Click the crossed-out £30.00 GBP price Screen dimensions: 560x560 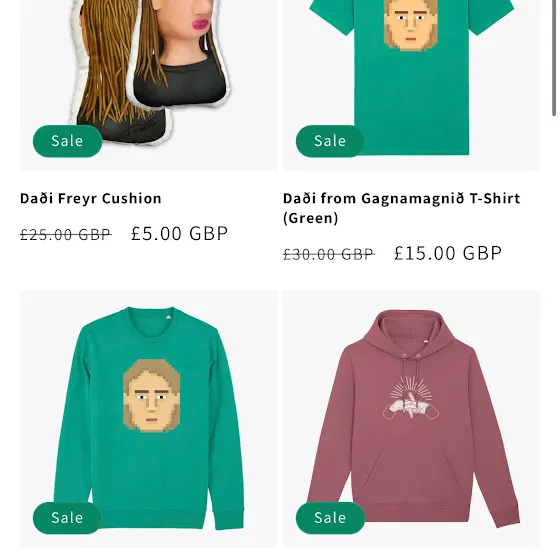(329, 254)
